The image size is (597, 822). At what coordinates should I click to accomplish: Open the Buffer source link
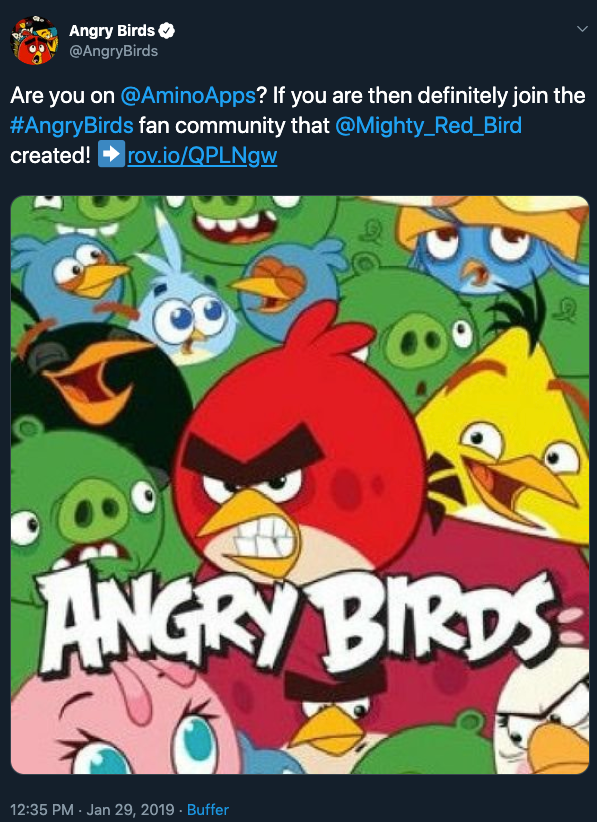point(208,809)
